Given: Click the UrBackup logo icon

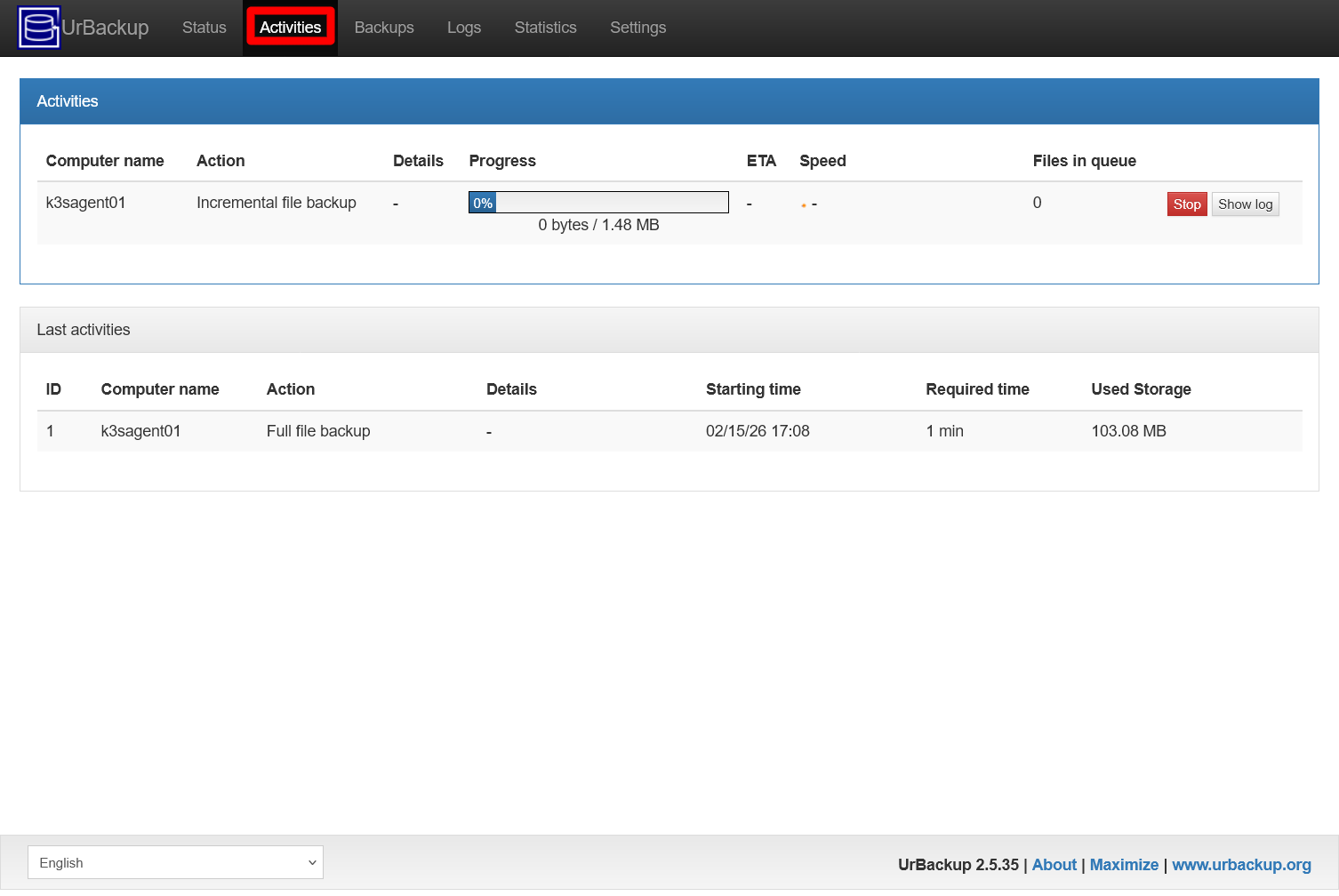Looking at the screenshot, I should point(38,28).
